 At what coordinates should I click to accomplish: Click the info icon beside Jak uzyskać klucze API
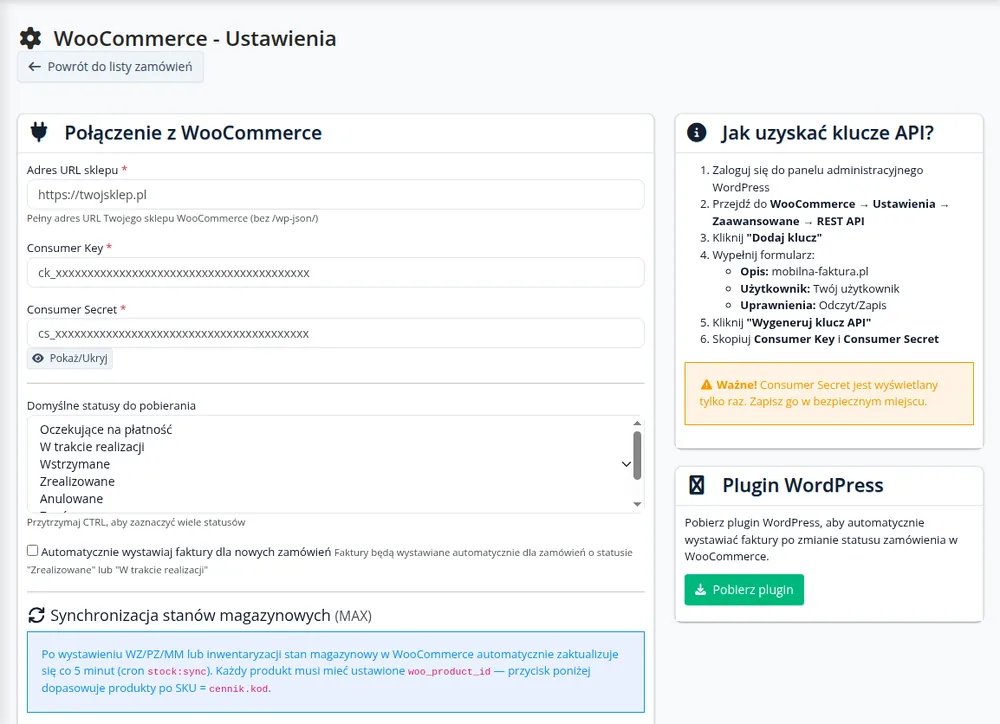pyautogui.click(x=696, y=132)
